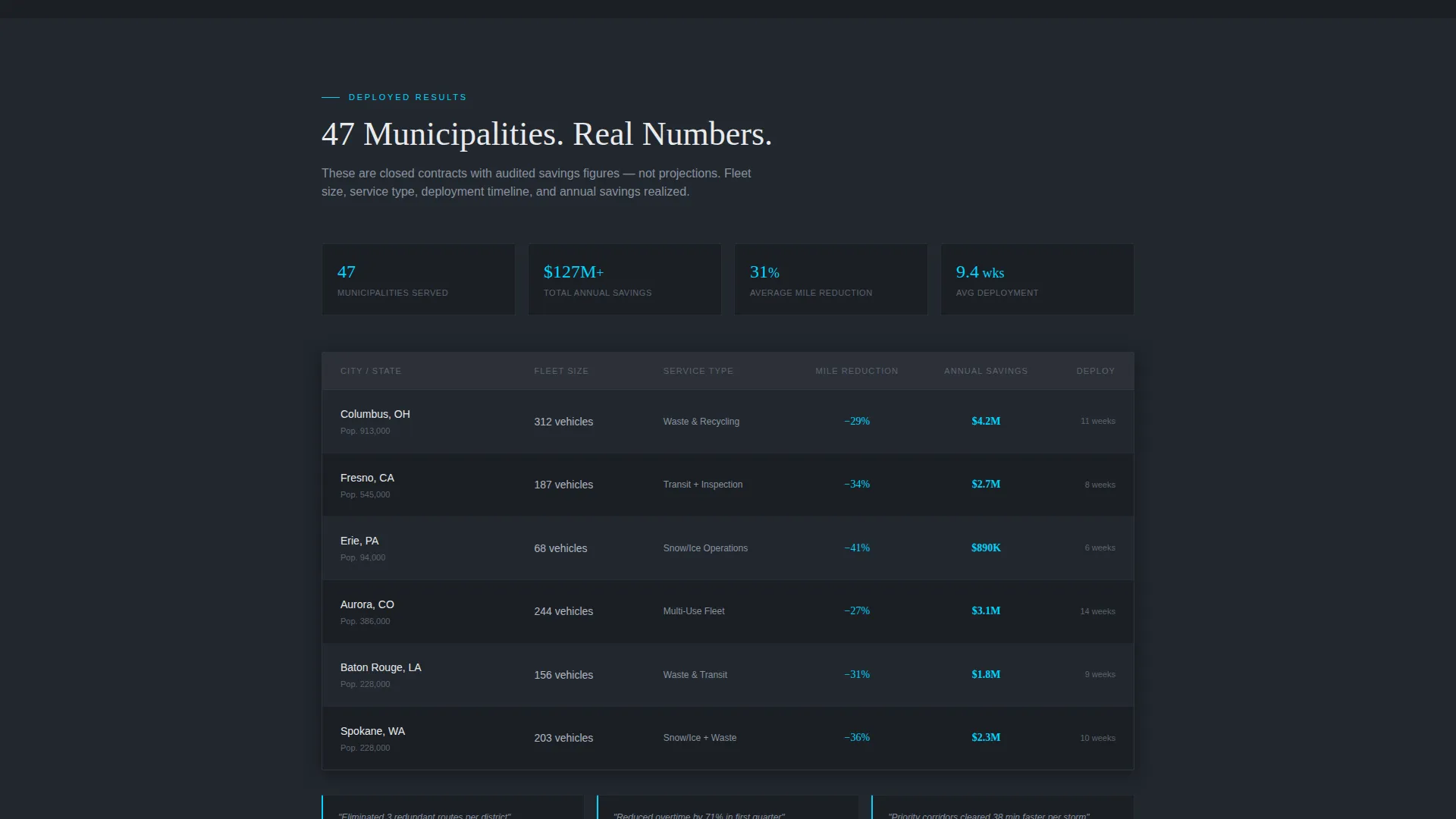This screenshot has height=819, width=1456.
Task: Click the '$2.3M' annual savings value
Action: [986, 737]
